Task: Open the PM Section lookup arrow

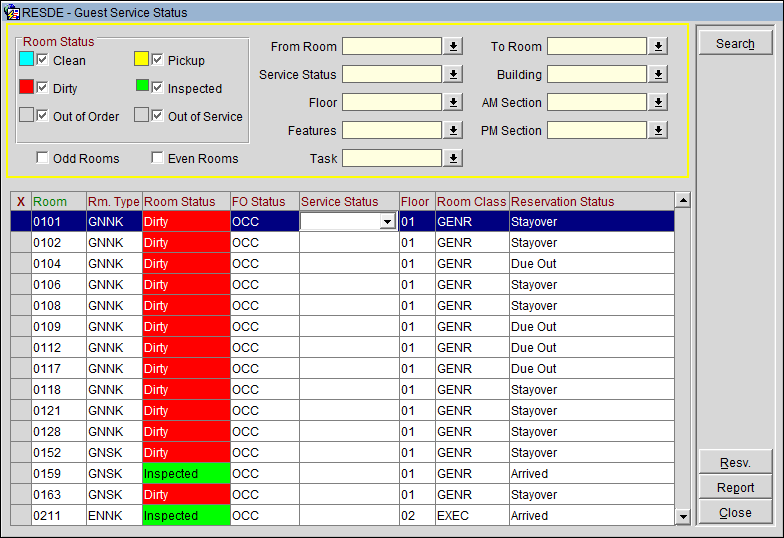Action: pos(658,130)
